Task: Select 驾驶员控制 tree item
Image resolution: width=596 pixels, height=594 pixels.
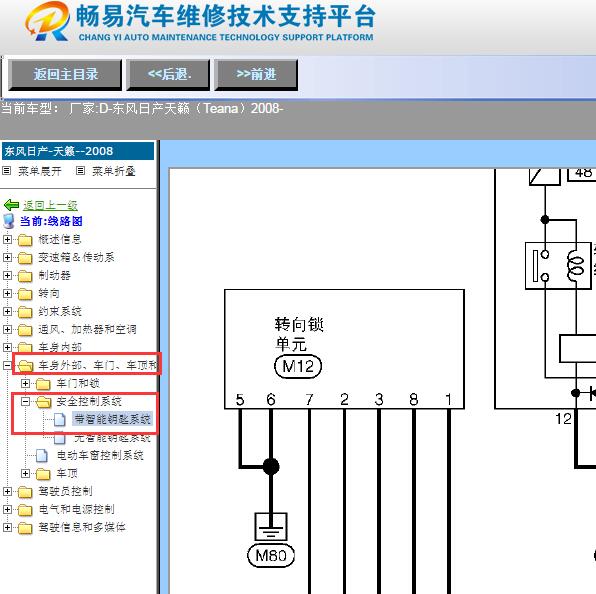Action: (65, 491)
